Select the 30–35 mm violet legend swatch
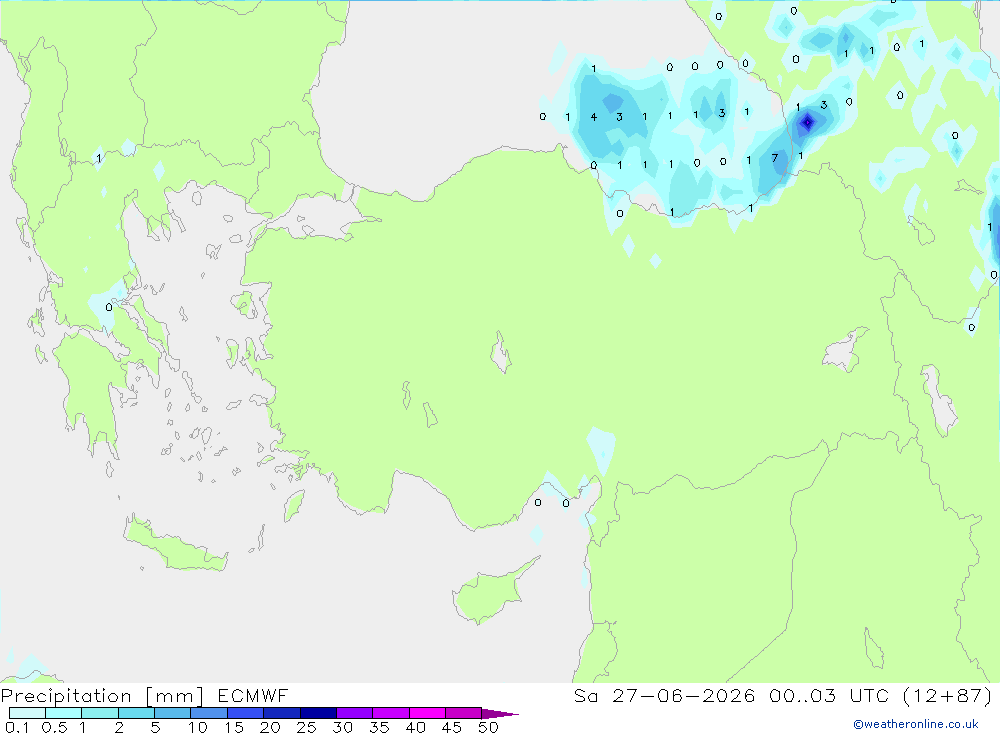 coord(355,713)
